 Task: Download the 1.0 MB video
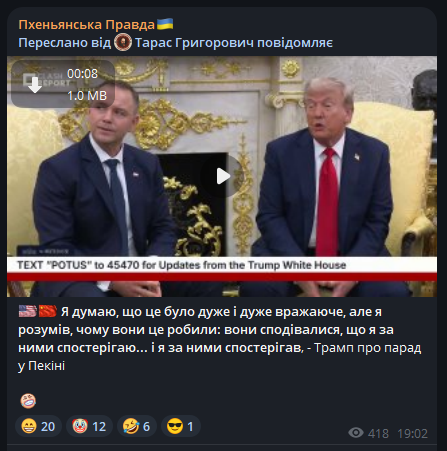pos(34,85)
